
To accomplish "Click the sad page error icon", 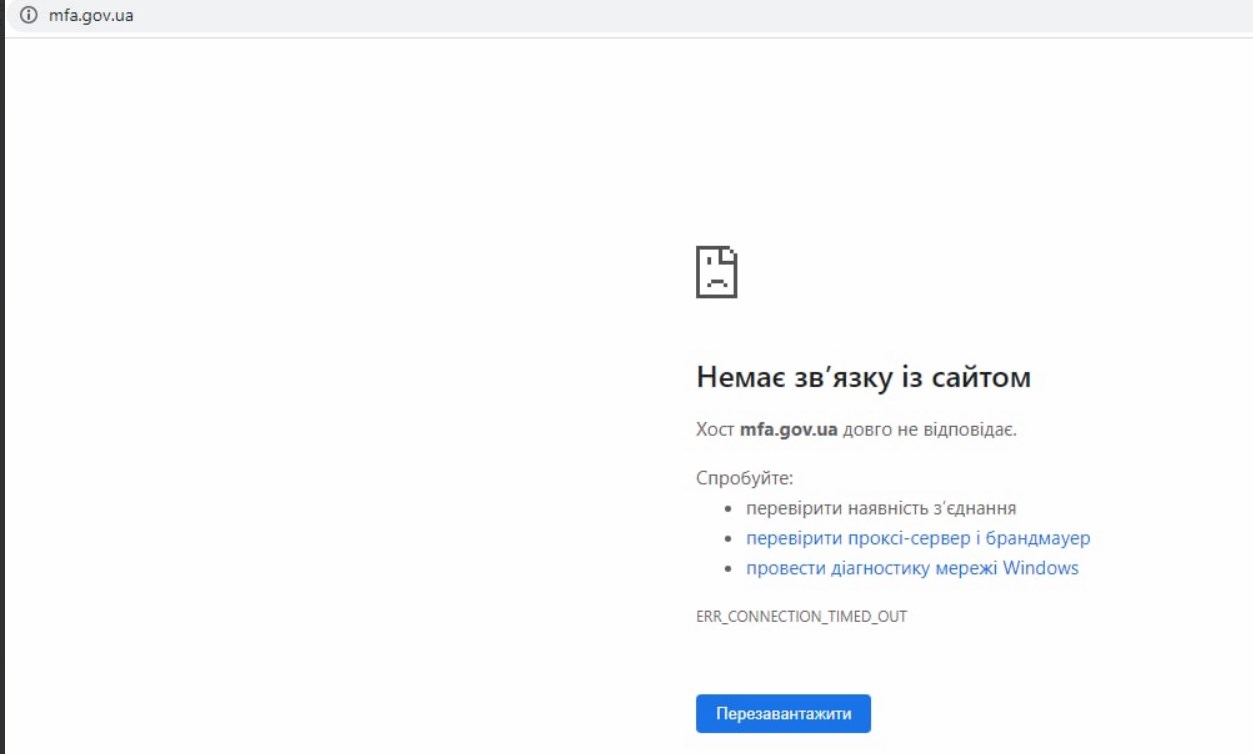I will coord(717,271).
